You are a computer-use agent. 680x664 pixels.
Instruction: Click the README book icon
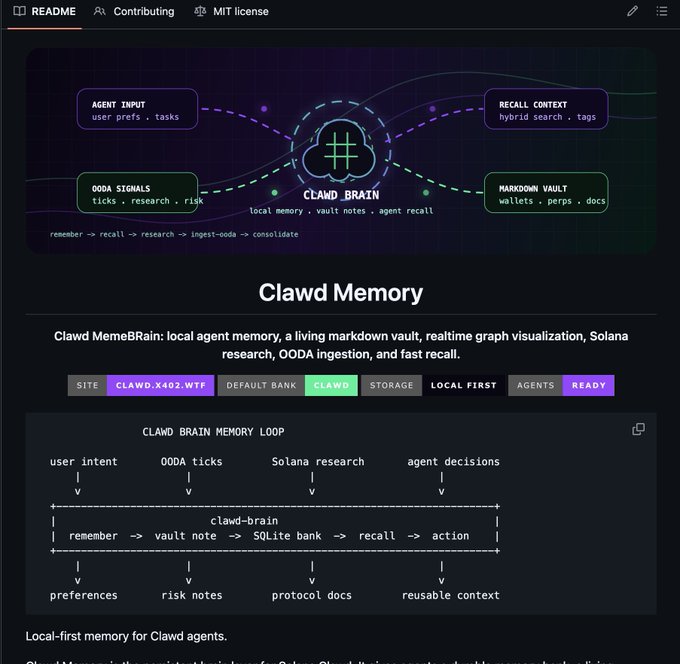pyautogui.click(x=20, y=11)
